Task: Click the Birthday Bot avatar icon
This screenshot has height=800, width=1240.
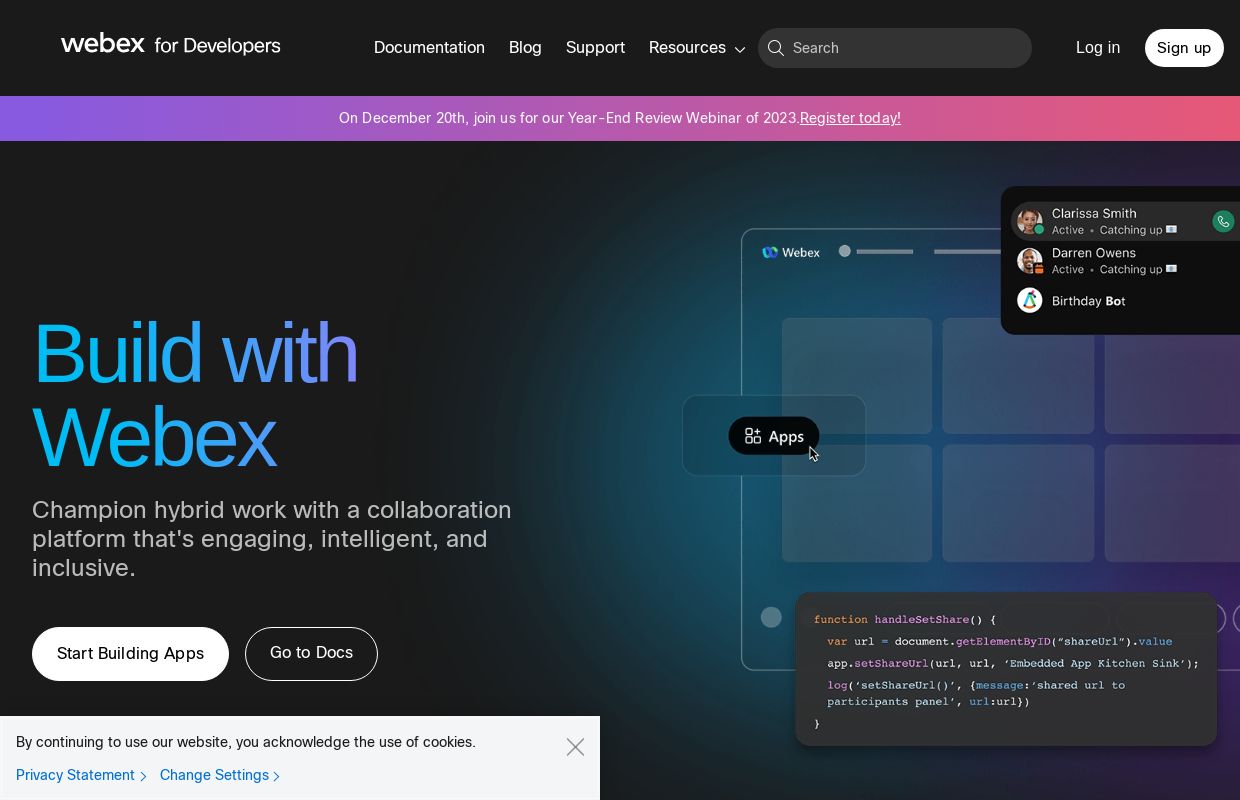Action: click(x=1029, y=300)
